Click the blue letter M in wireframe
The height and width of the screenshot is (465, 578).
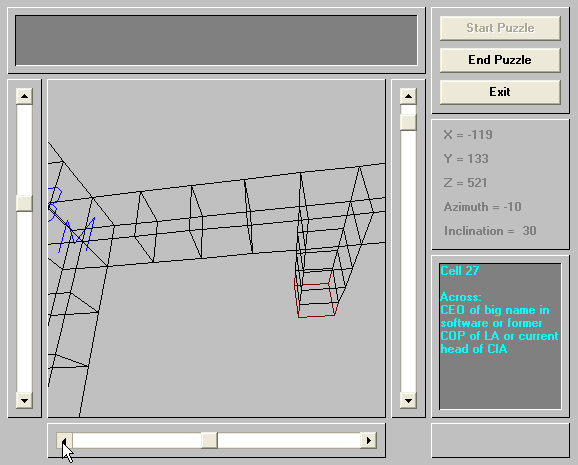77,235
